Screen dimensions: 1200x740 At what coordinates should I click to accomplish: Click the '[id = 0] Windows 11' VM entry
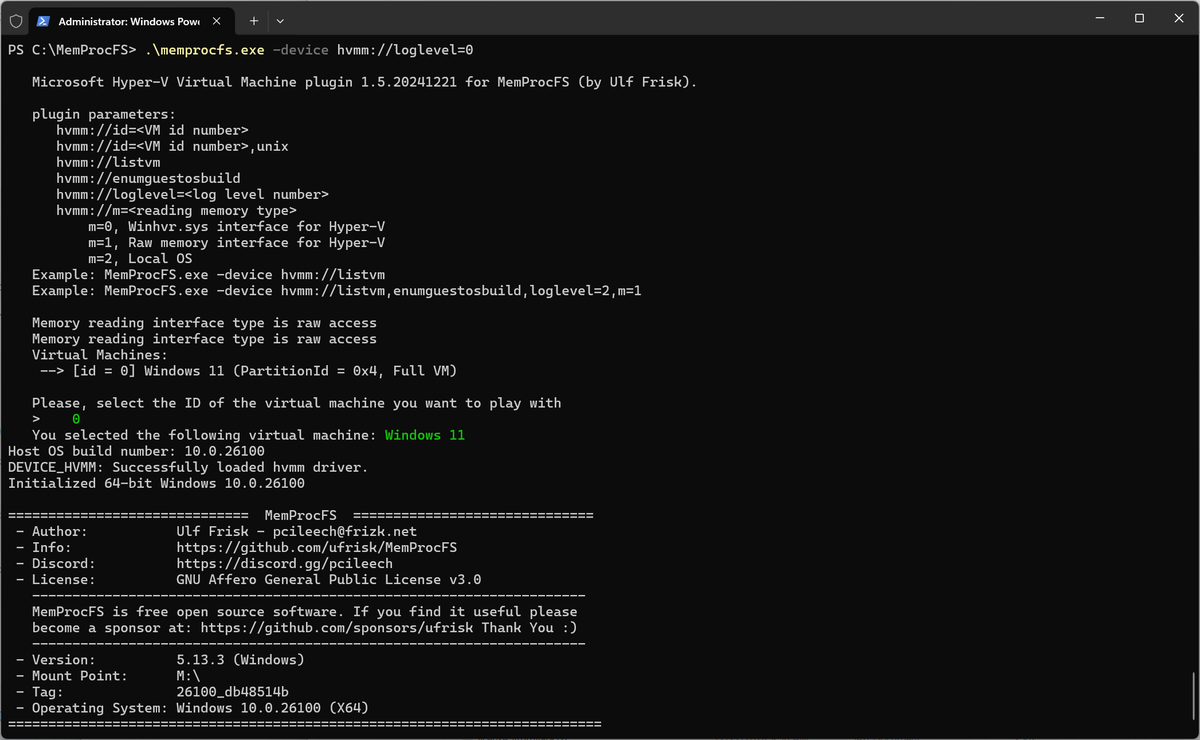265,371
